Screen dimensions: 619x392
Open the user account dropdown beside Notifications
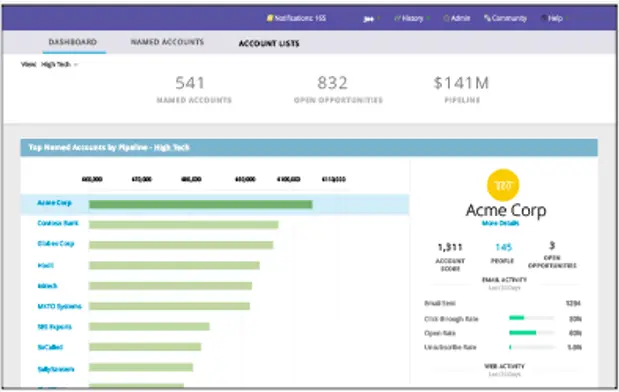[371, 19]
